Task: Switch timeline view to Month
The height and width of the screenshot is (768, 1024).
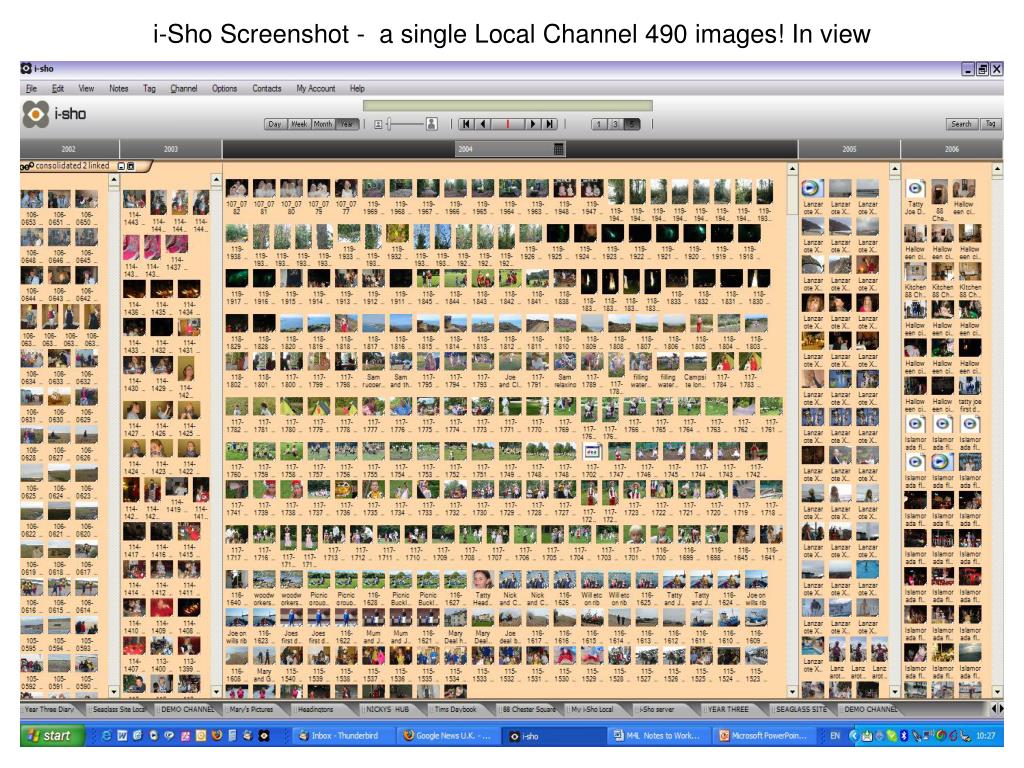Action: click(x=323, y=124)
